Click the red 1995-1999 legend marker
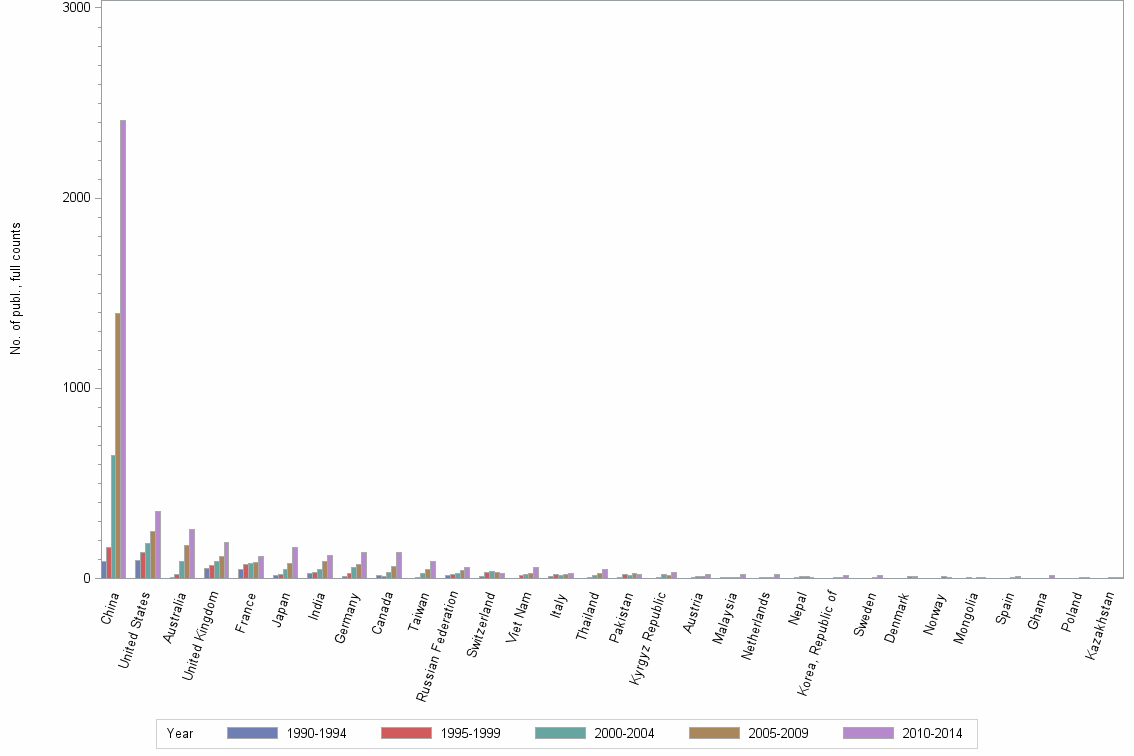This screenshot has width=1134, height=756. coord(406,733)
